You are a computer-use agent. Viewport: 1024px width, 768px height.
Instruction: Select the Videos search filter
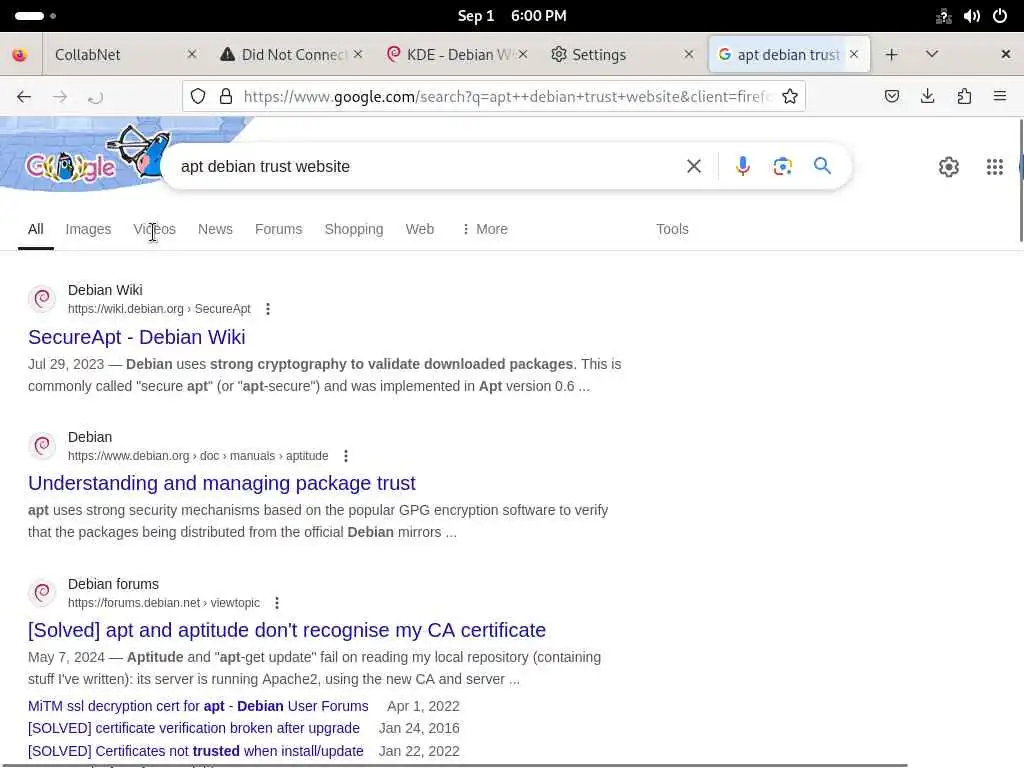tap(155, 229)
